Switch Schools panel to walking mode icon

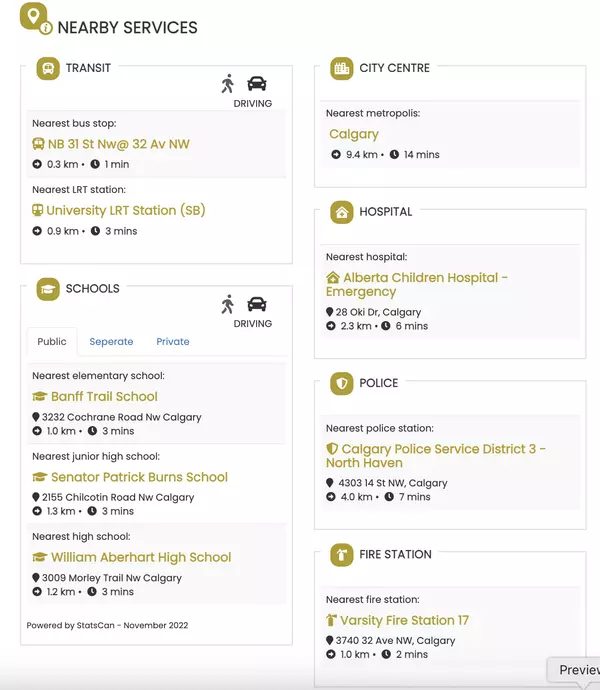pyautogui.click(x=228, y=304)
